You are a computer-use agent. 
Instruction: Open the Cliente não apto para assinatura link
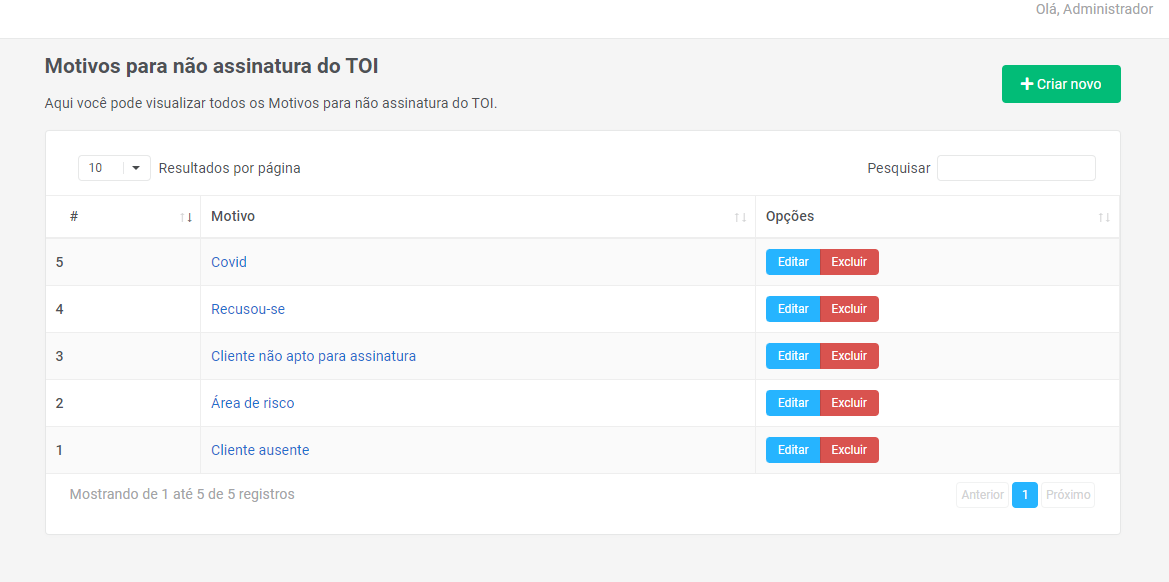click(313, 356)
